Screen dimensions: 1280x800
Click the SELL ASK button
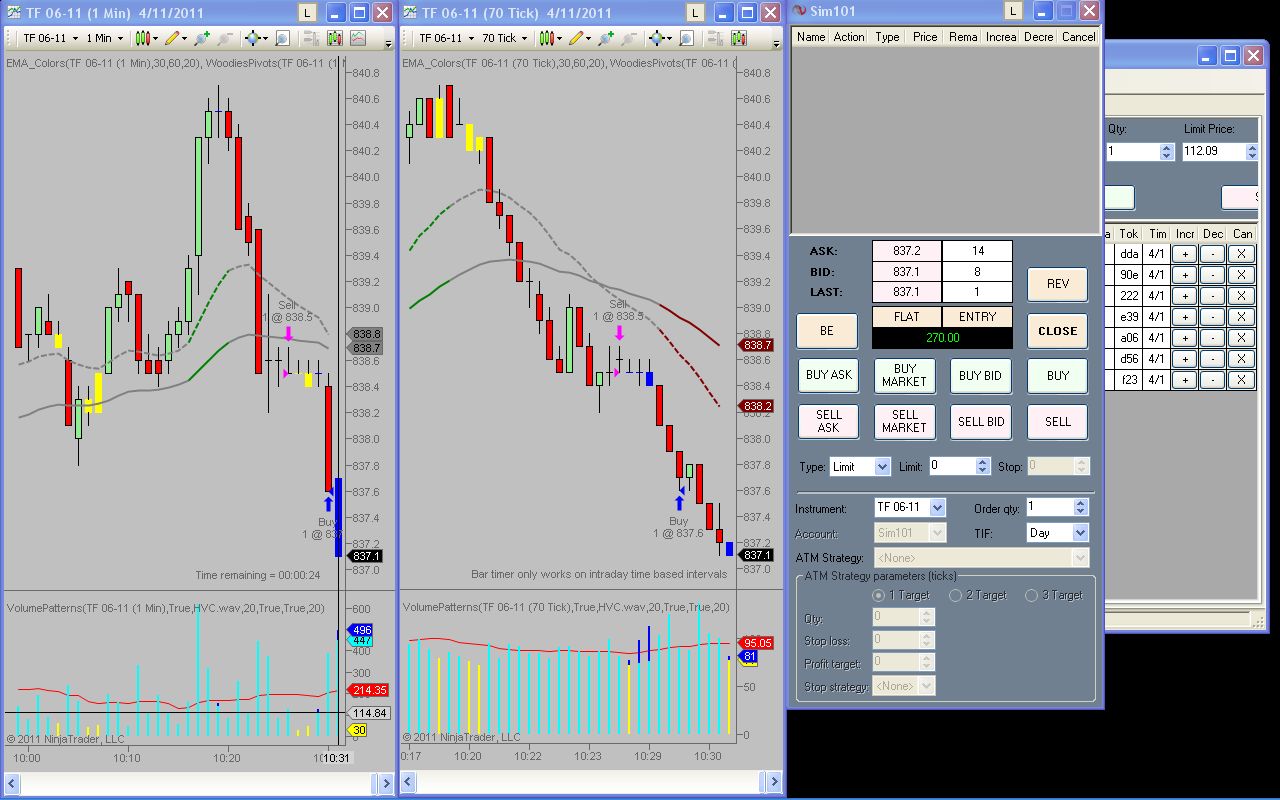[x=828, y=422]
